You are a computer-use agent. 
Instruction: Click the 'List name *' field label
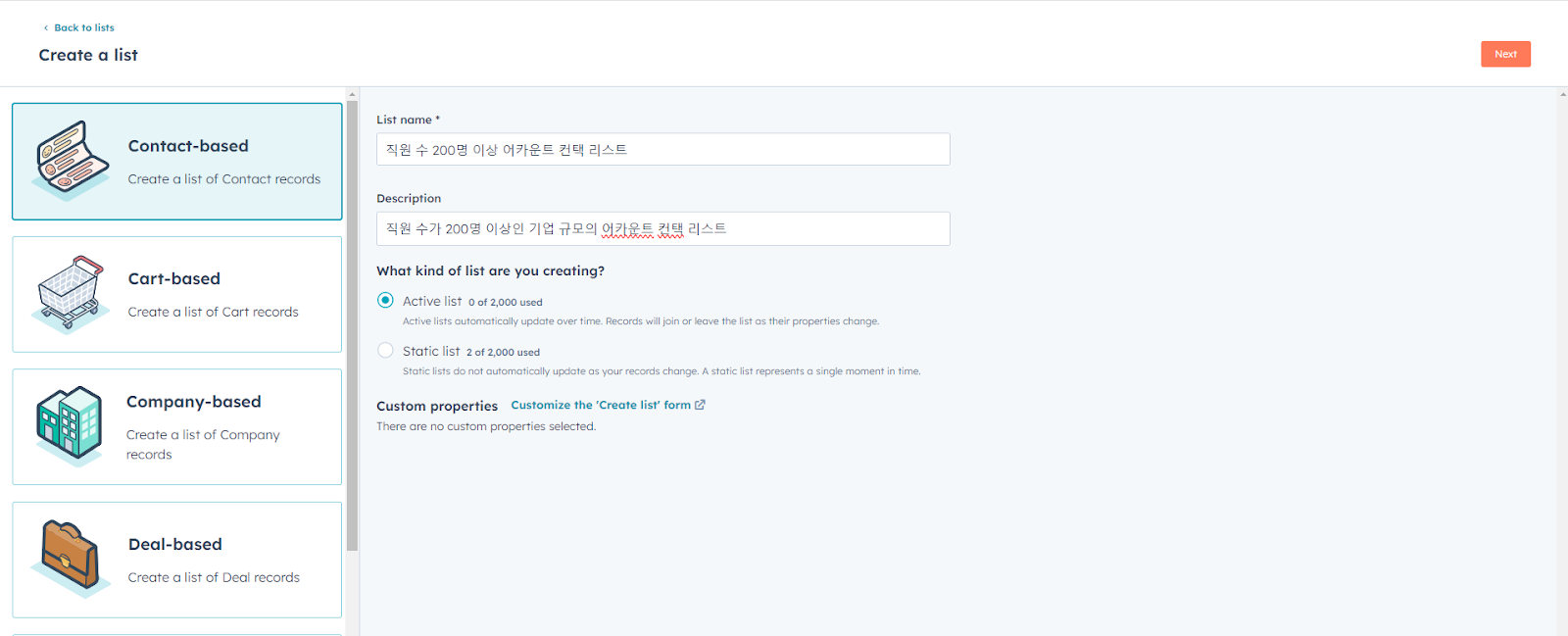point(408,120)
